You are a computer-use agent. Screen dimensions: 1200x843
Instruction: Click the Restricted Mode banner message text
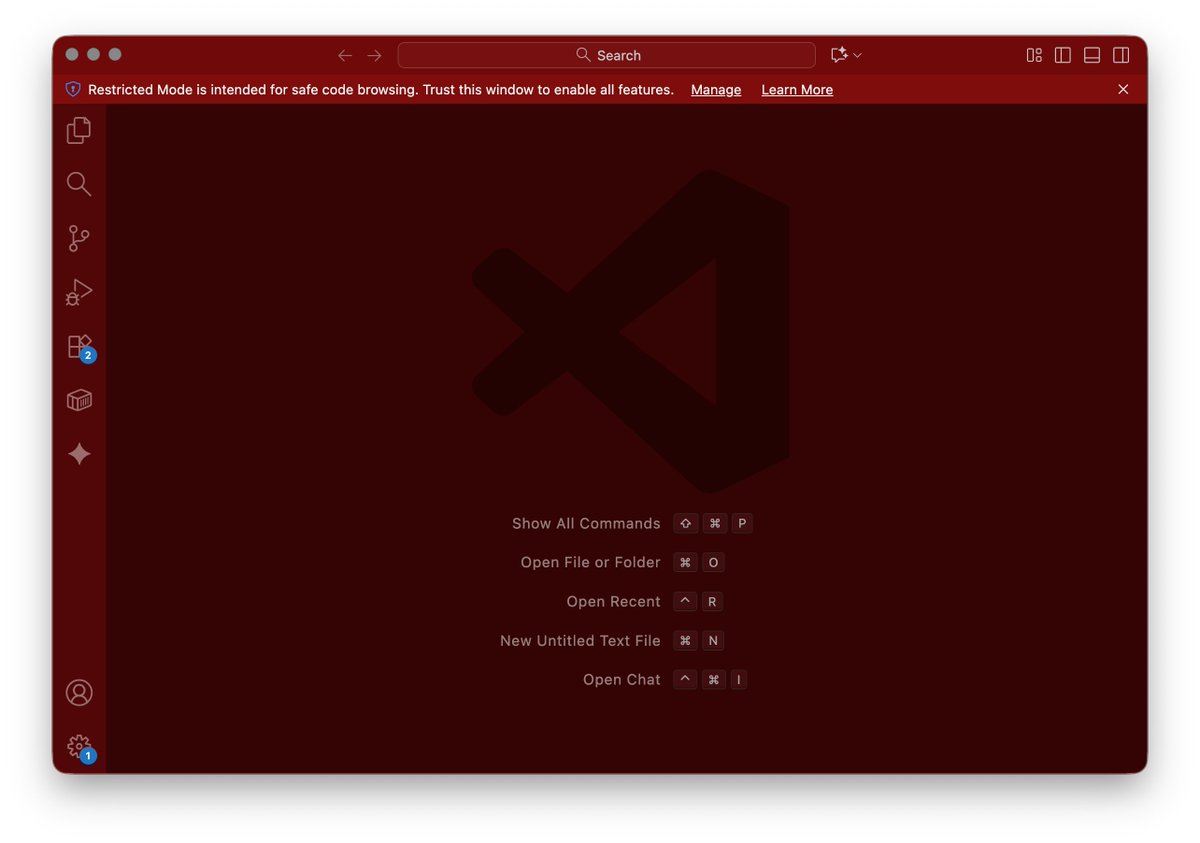[x=381, y=90]
